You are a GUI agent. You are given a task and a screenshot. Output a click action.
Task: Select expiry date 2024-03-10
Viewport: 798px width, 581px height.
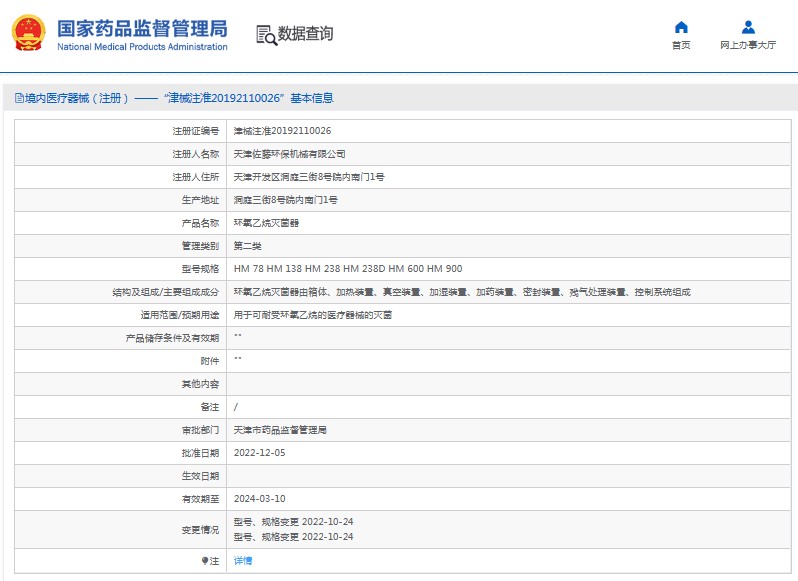tap(260, 499)
